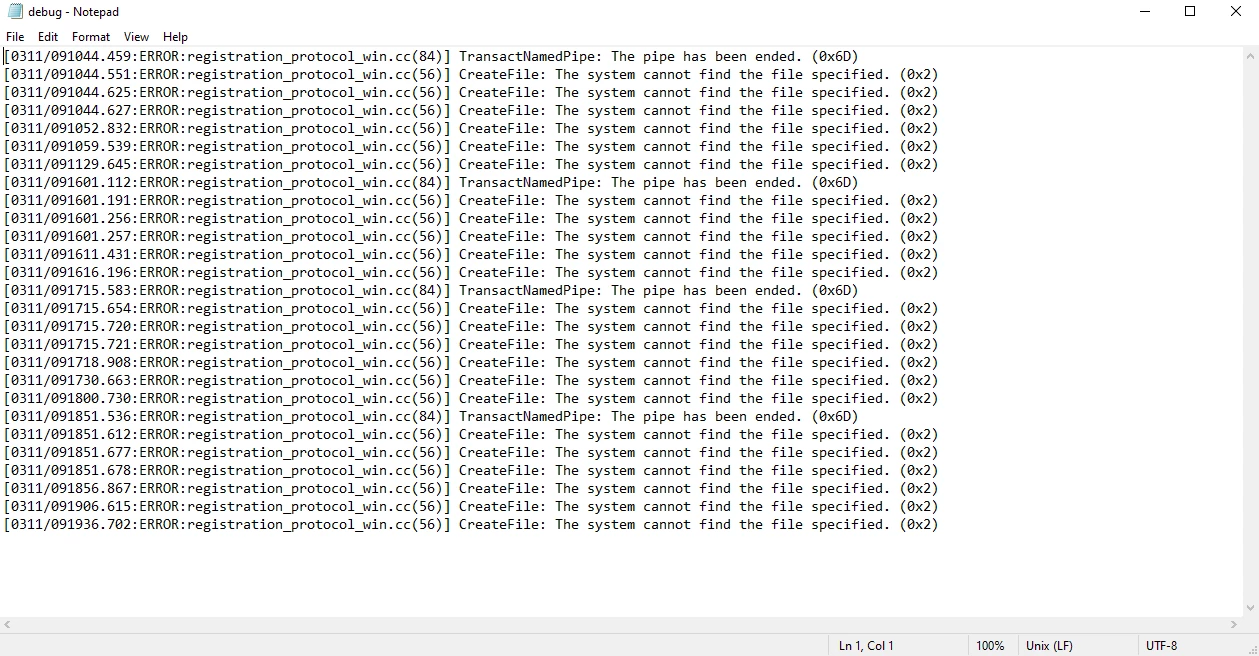Screen dimensions: 1259x656
Task: Close the debug Notepad window
Action: pyautogui.click(x=1236, y=12)
